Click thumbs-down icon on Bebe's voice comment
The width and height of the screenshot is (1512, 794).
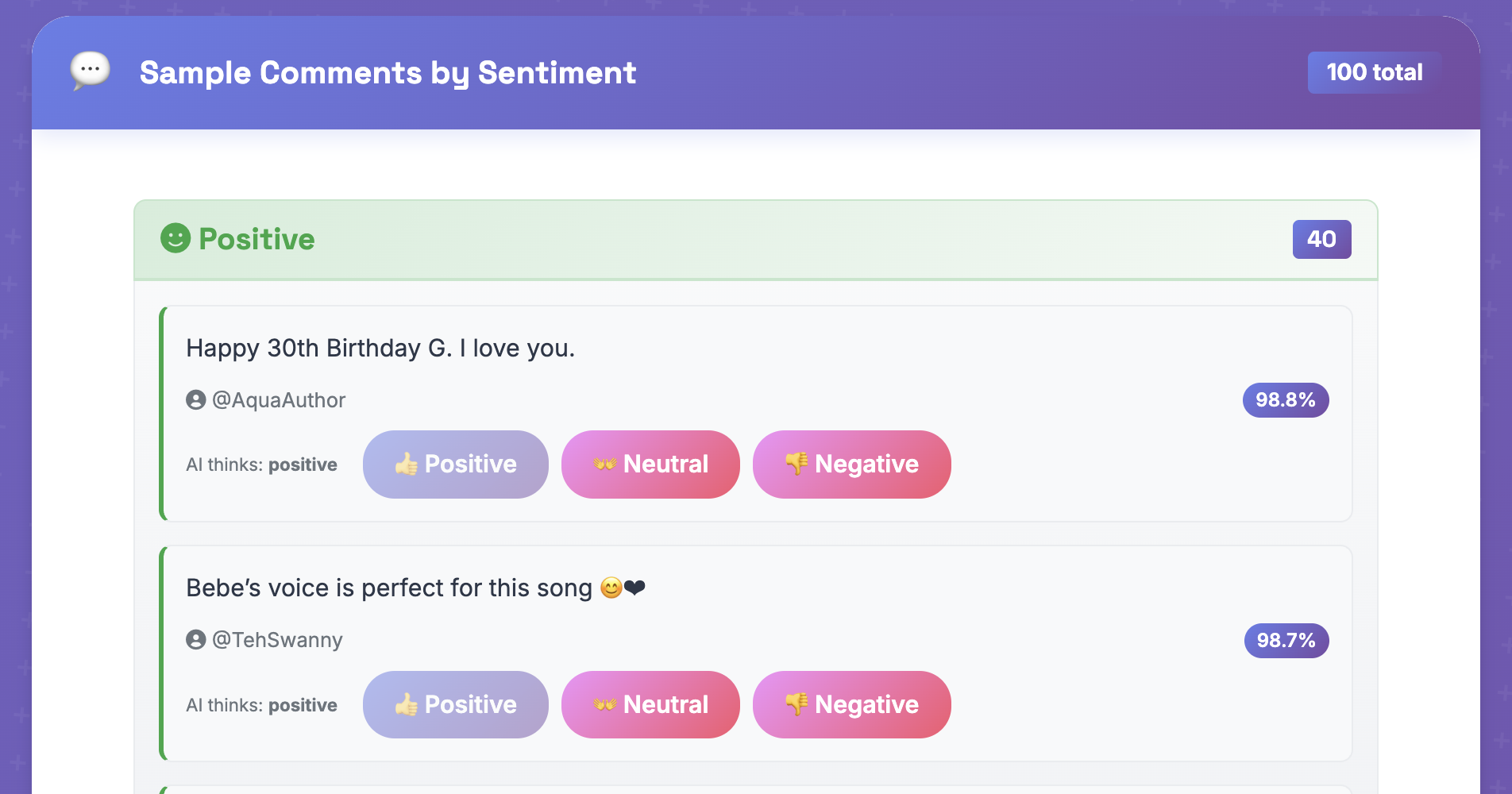[796, 703]
